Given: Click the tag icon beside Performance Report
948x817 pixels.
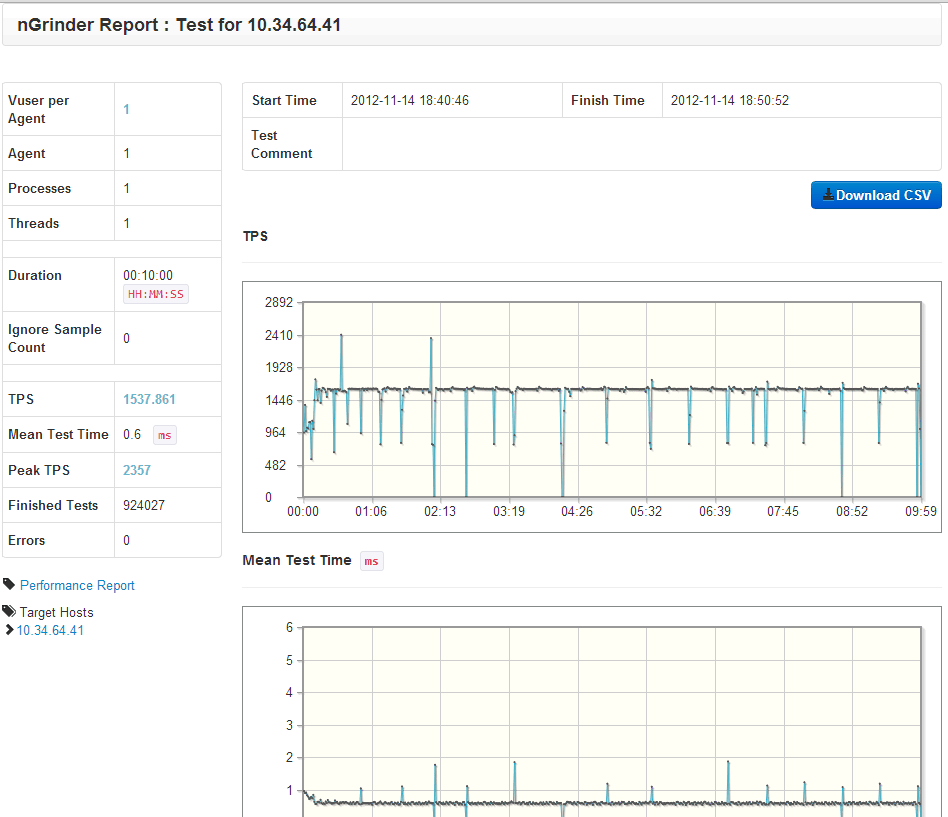Looking at the screenshot, I should click(x=9, y=584).
